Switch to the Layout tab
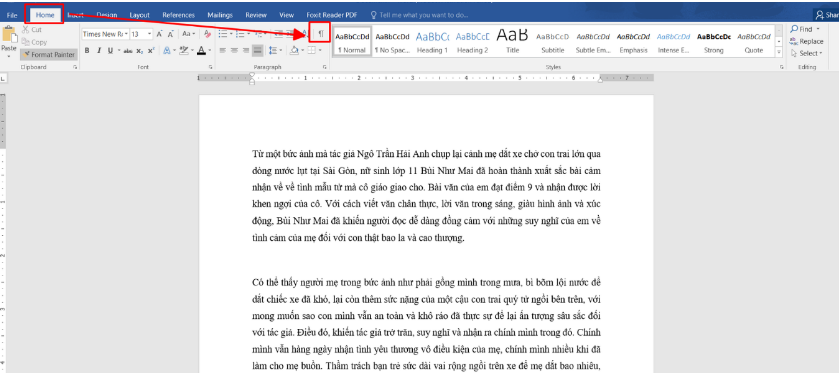840x373 pixels. [x=139, y=15]
